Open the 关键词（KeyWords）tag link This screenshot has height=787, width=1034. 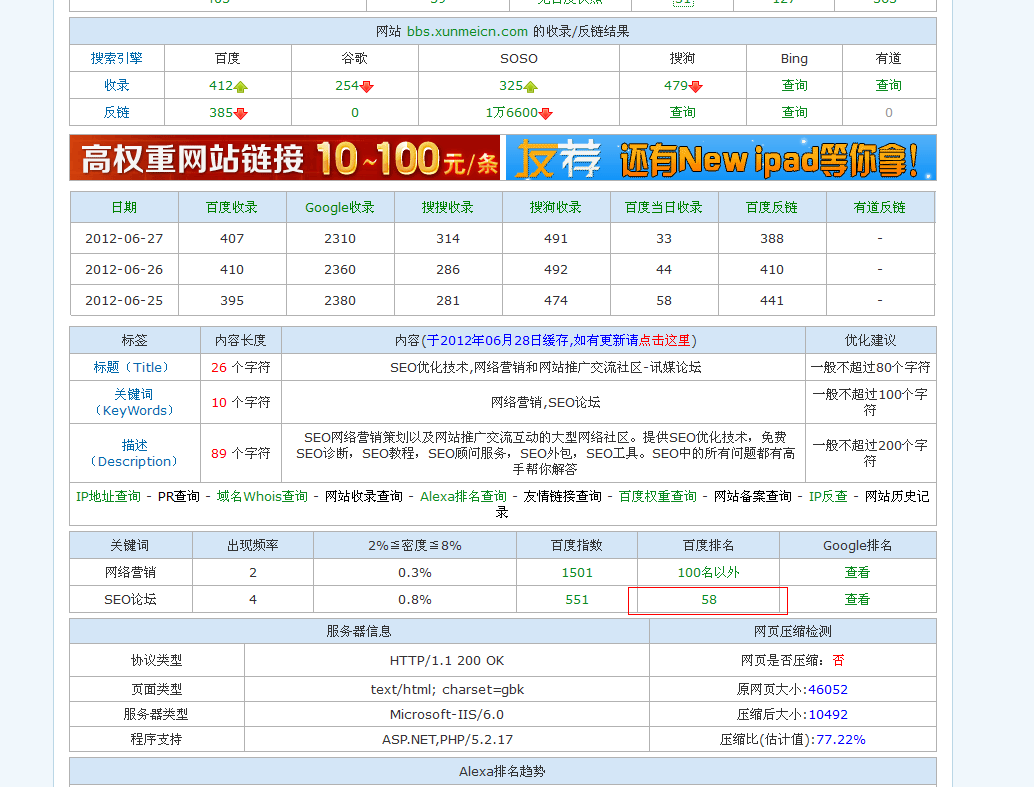[x=134, y=402]
